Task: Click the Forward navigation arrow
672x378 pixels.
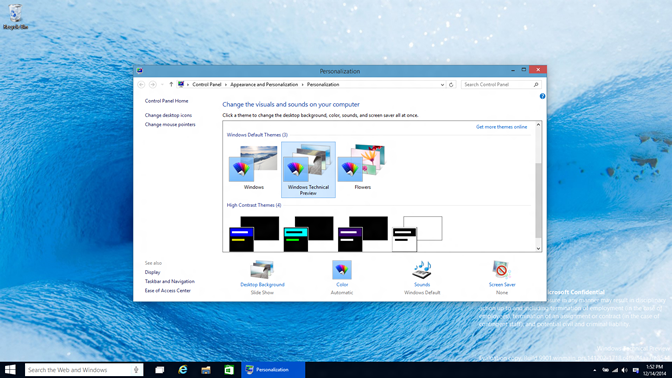Action: click(153, 85)
